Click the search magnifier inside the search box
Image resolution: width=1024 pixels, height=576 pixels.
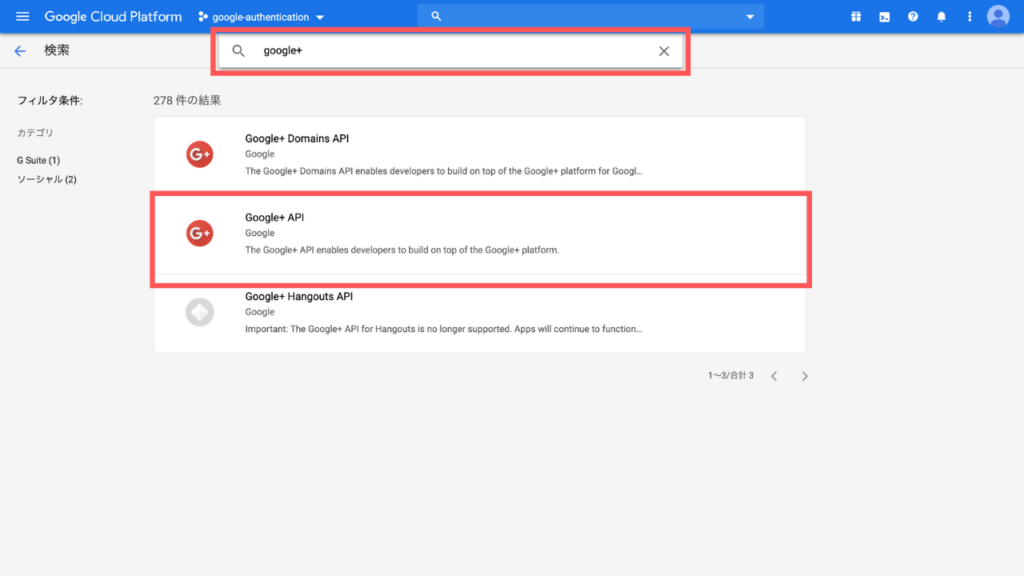239,51
